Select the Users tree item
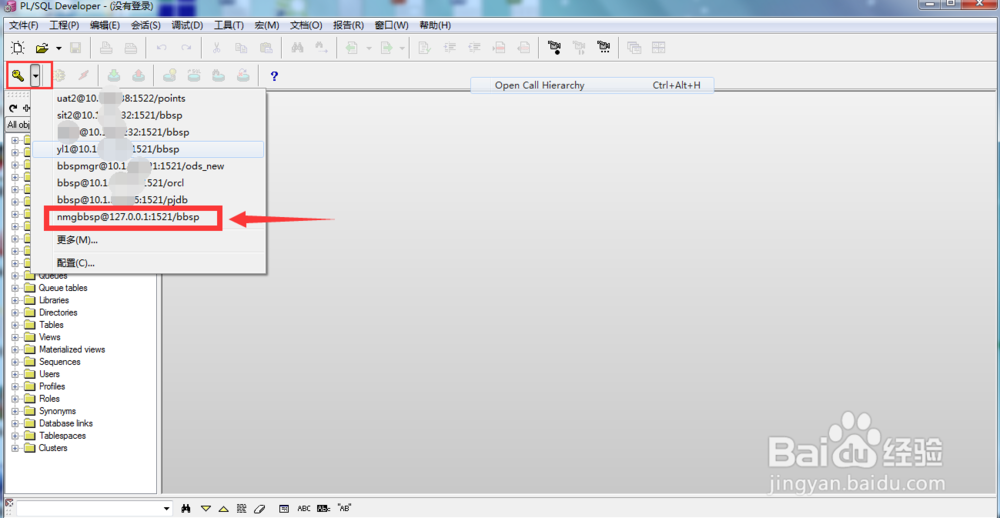This screenshot has width=1000, height=518. (49, 374)
